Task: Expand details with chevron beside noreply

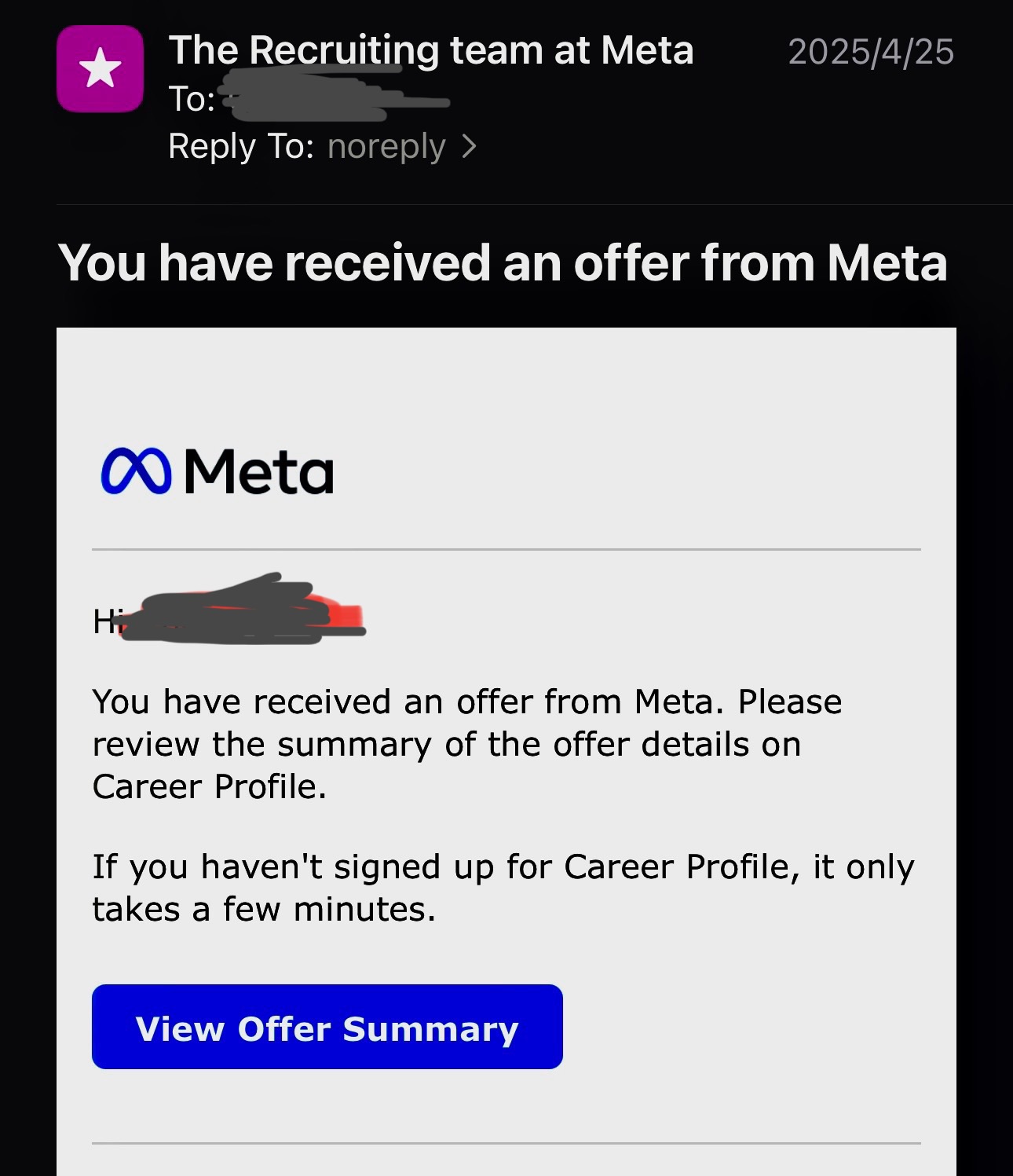Action: point(469,146)
